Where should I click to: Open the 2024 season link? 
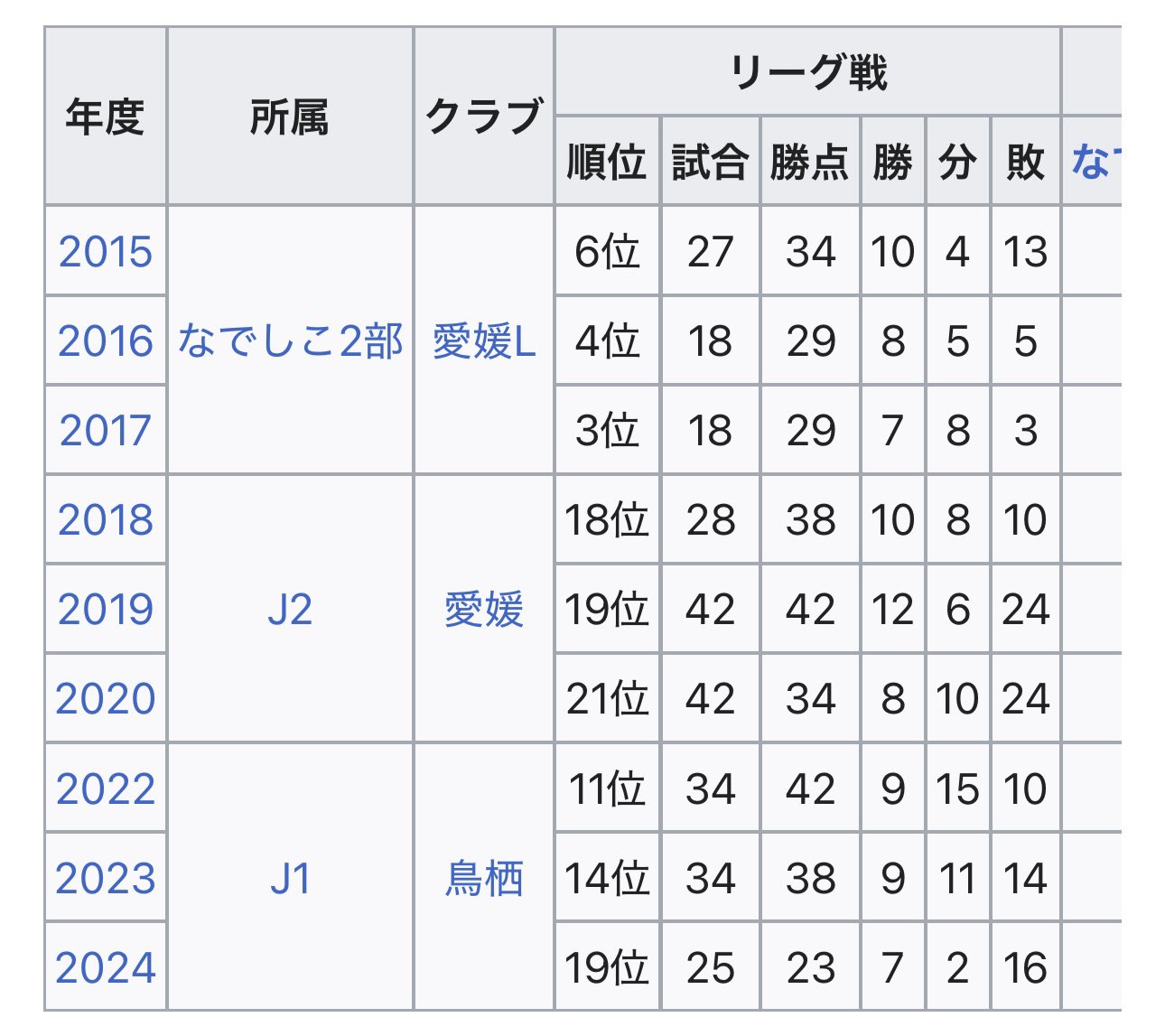(106, 968)
